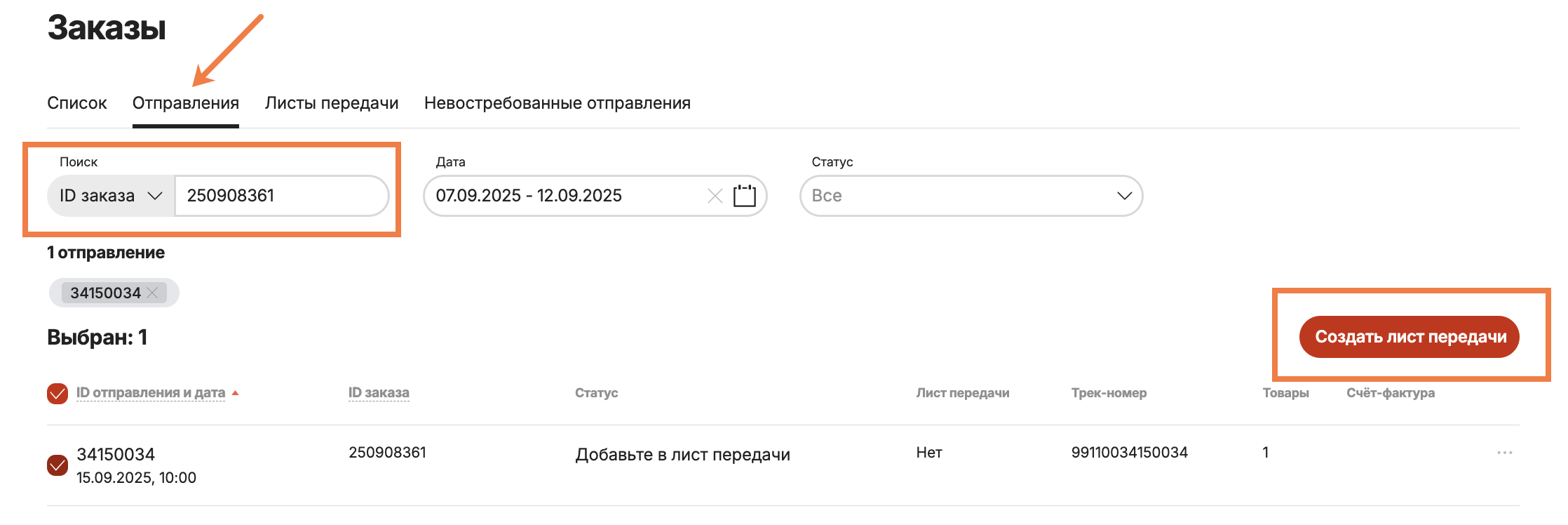Open the Статус filter dropdown

click(x=971, y=196)
